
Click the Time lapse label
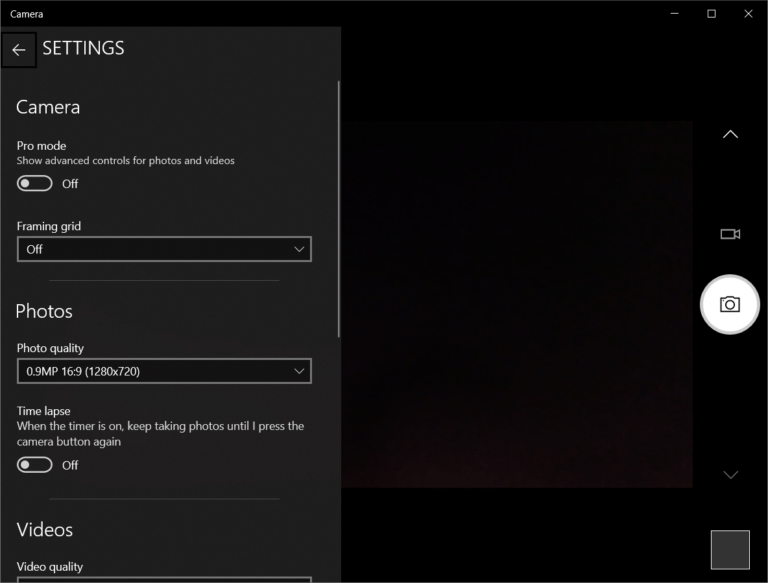[44, 411]
